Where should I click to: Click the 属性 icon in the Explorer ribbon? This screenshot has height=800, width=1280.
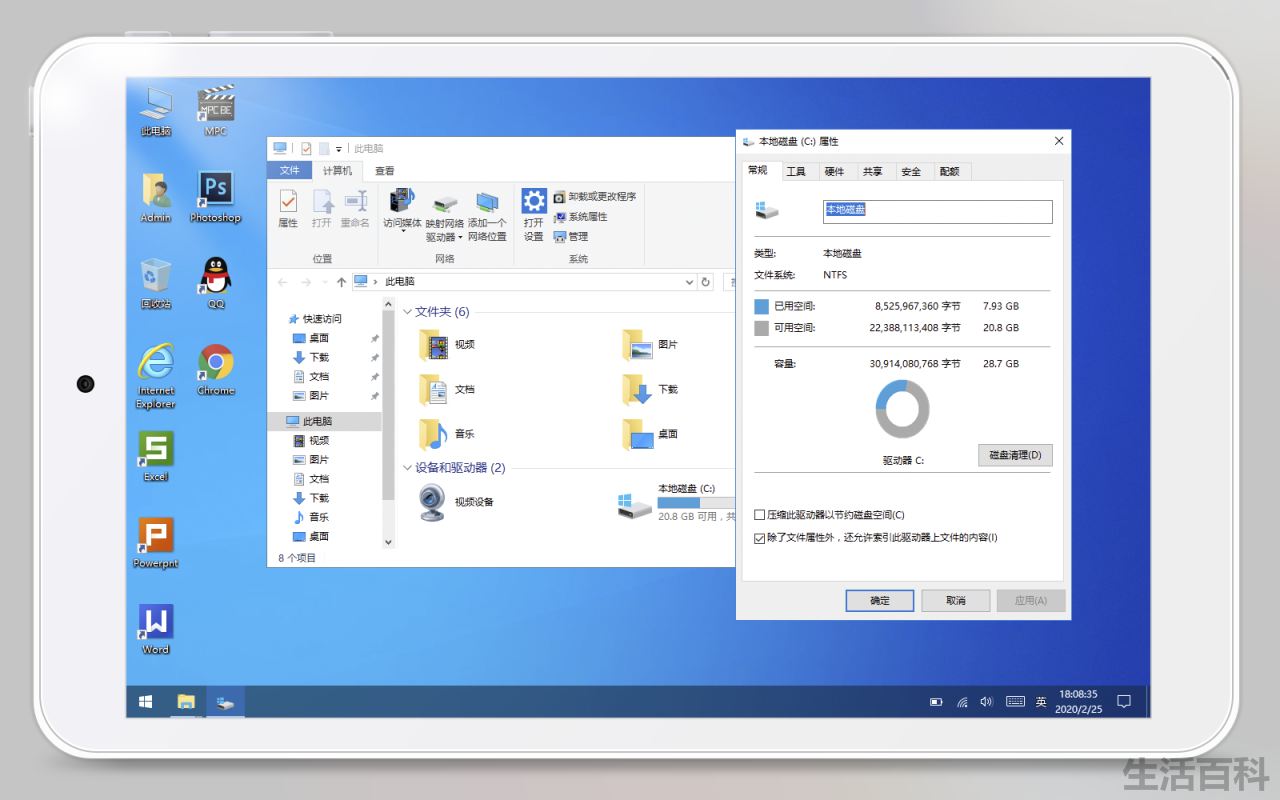pos(288,209)
